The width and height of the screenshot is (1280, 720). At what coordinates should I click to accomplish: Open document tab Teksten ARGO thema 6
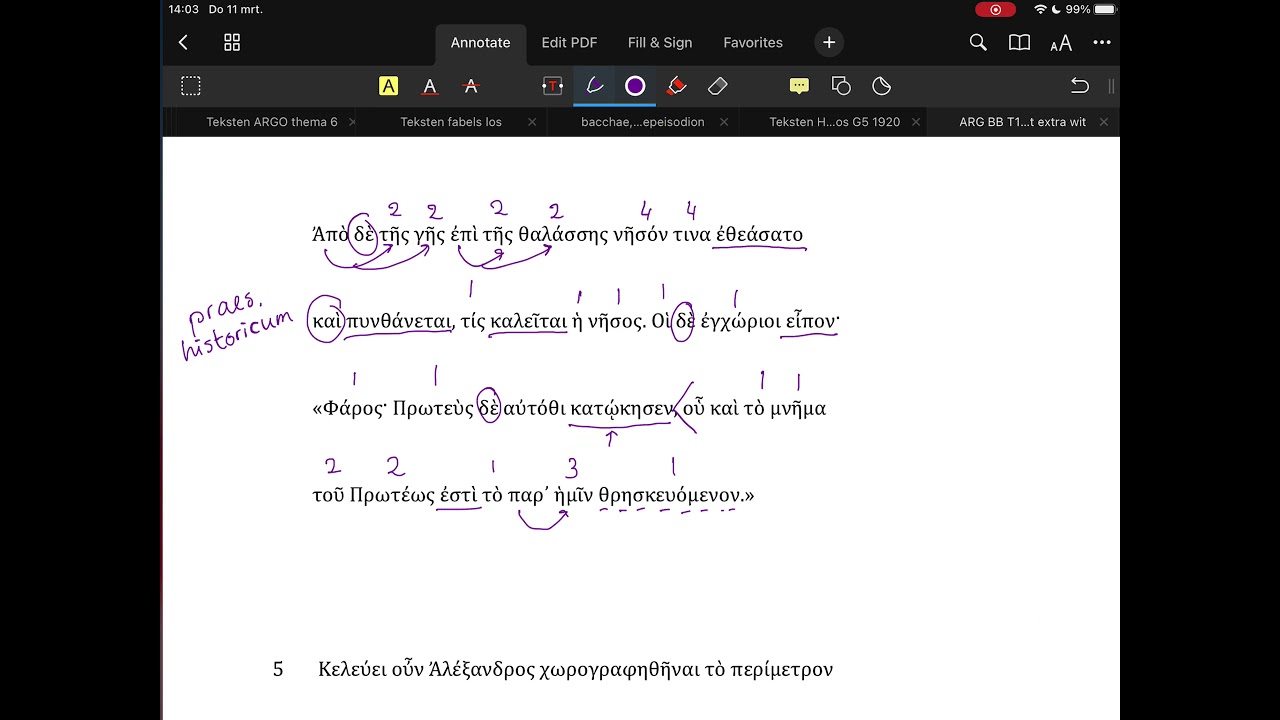pyautogui.click(x=272, y=122)
